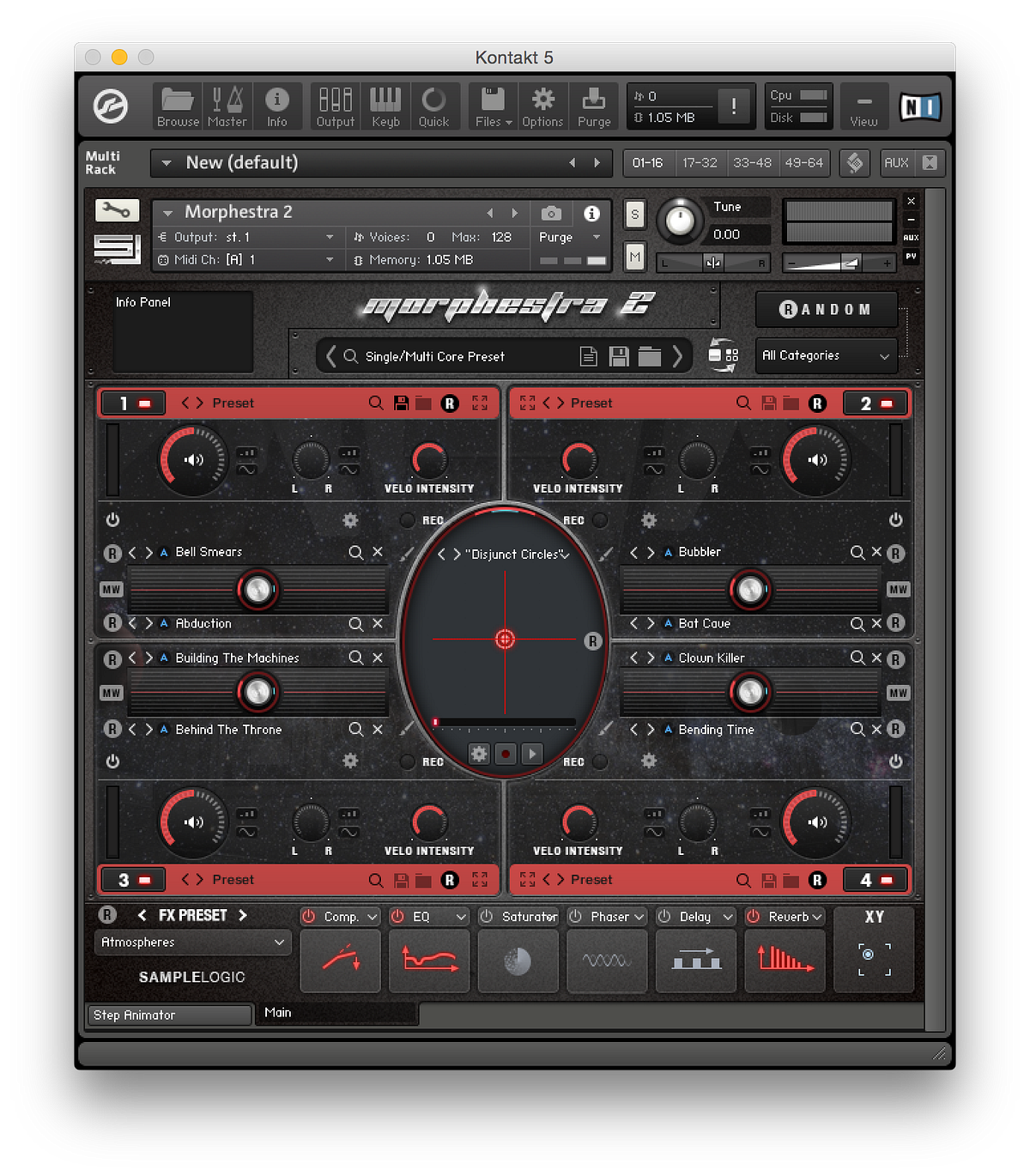Screen dimensions: 1030x1176
Task: Click the Bubbler morph slider handle
Action: (750, 590)
